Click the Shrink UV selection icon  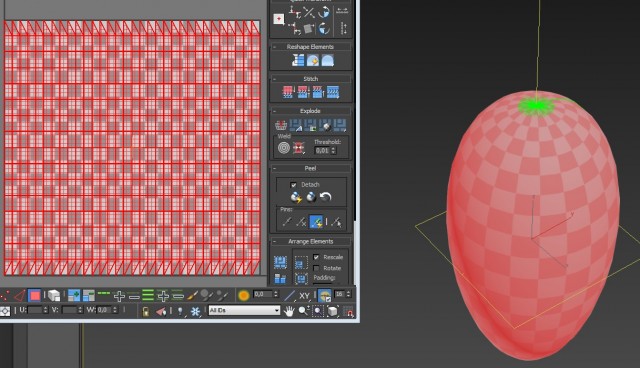89,295
